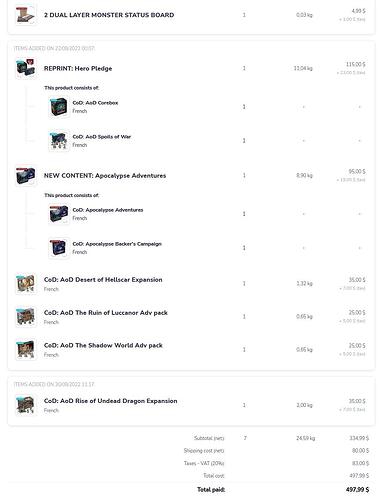This screenshot has height=500, width=383.
Task: Click the CoD: AoD Corebox box thumbnail
Action: [x=59, y=107]
